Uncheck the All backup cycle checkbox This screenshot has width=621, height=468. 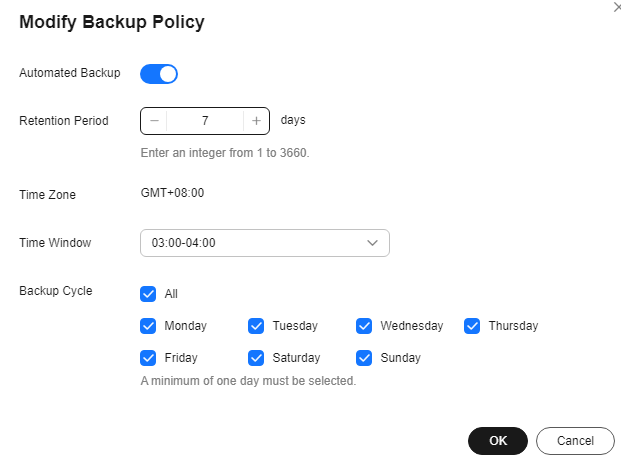149,294
